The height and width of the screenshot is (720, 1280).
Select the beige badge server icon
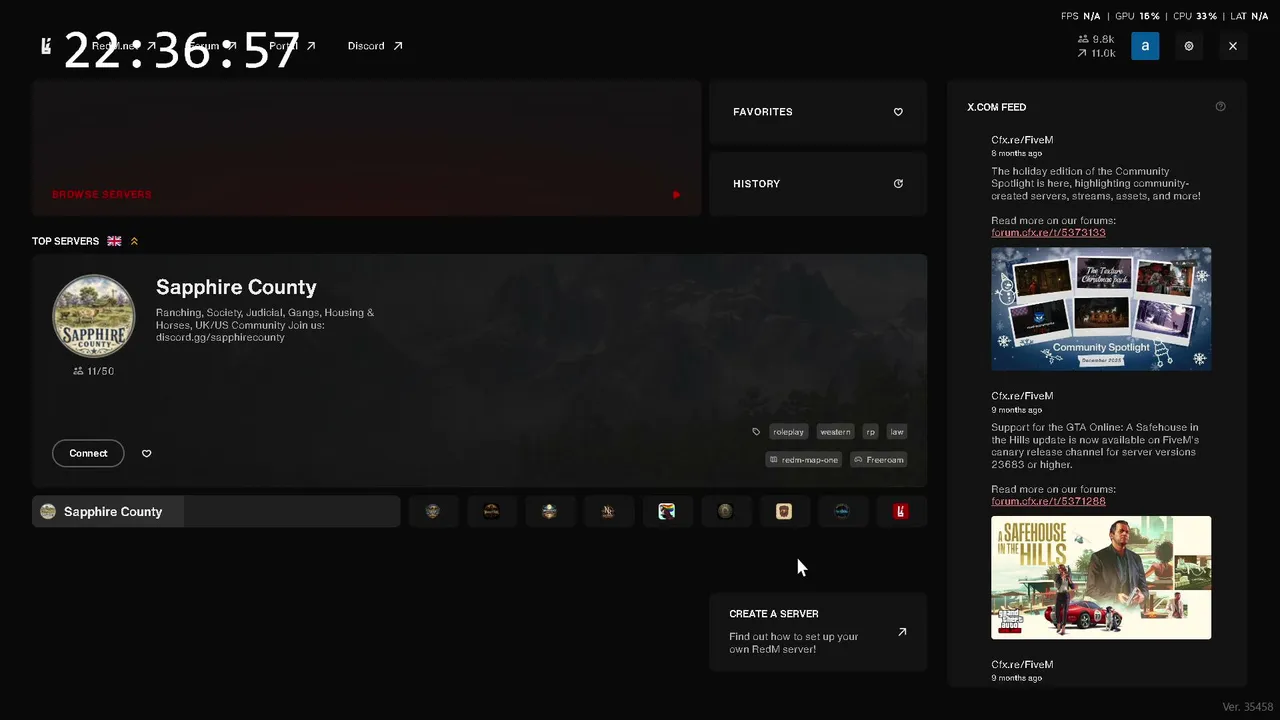(784, 512)
